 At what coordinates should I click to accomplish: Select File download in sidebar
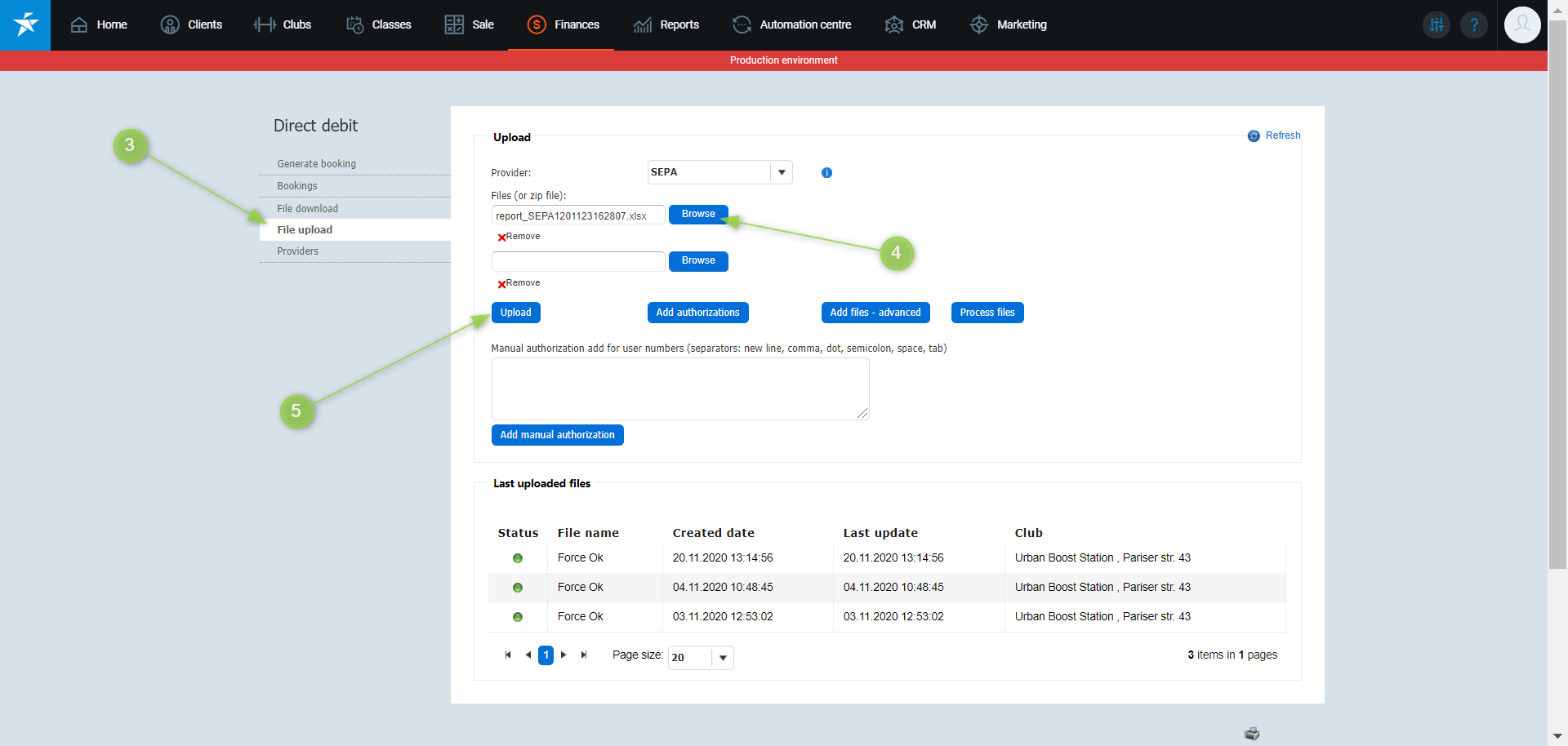tap(307, 208)
